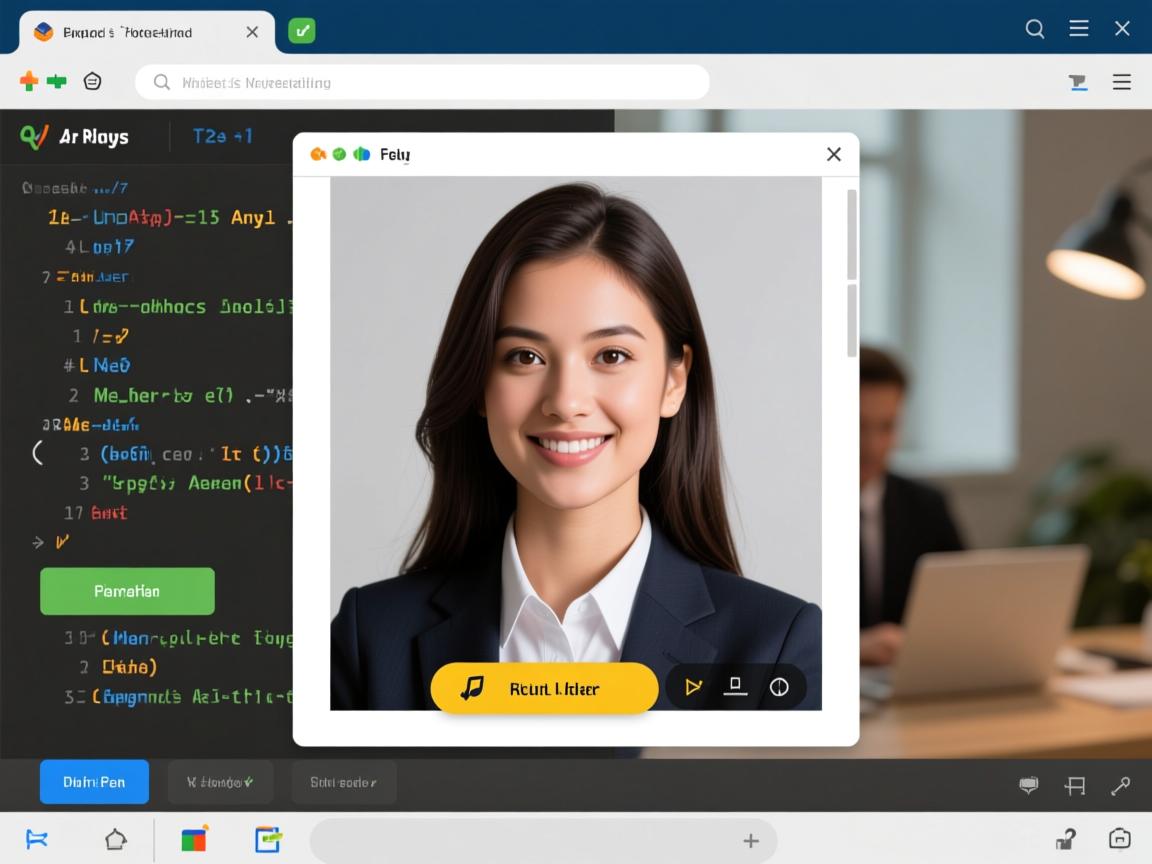Screen dimensions: 1152x864
Task: Click the hexagon icon left of search field
Action: pyautogui.click(x=92, y=82)
